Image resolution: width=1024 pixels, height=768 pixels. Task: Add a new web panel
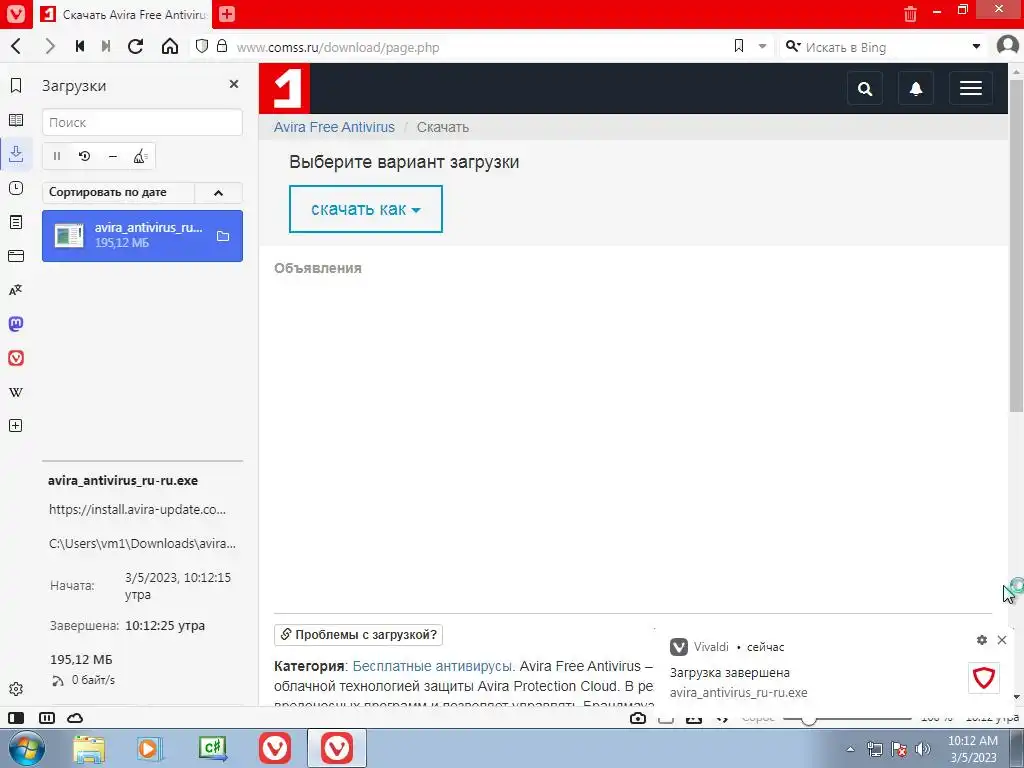click(16, 426)
